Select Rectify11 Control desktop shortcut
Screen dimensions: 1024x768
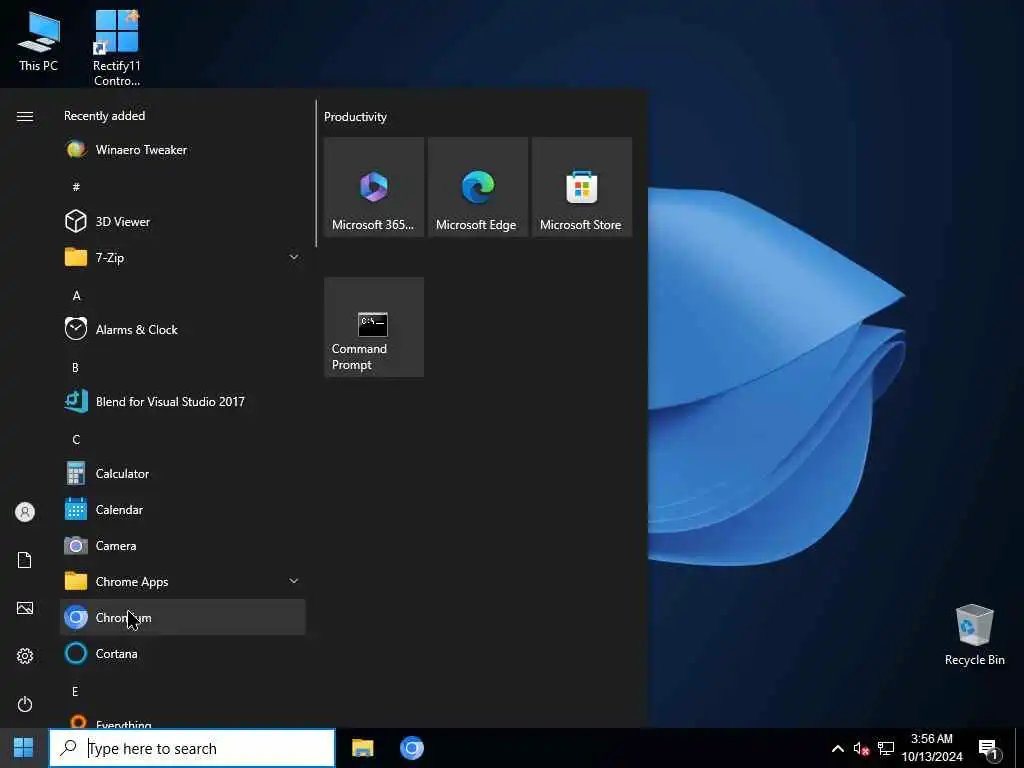click(116, 48)
